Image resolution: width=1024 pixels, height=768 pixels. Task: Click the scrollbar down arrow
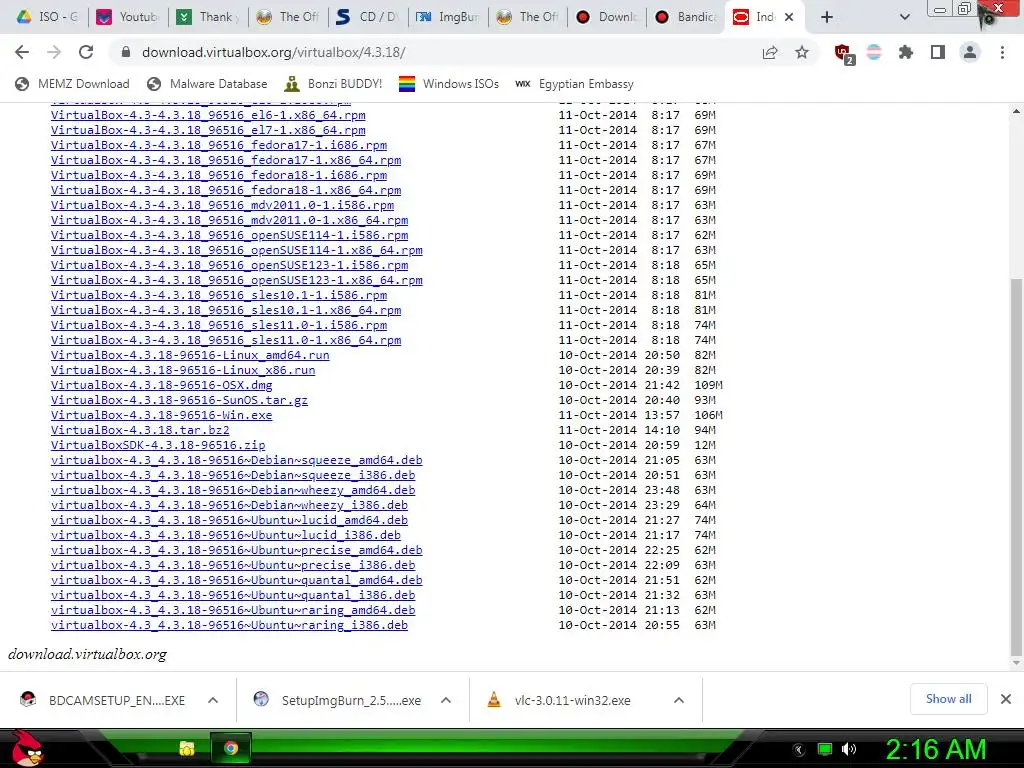(x=1016, y=664)
